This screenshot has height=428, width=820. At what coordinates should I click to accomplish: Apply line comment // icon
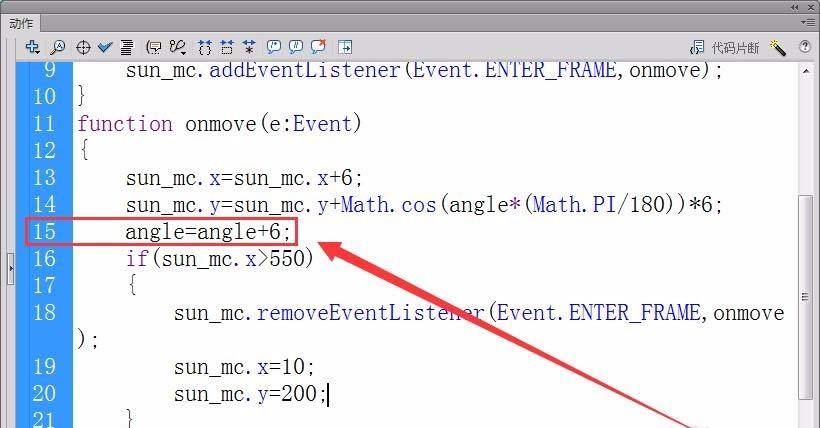[x=295, y=47]
